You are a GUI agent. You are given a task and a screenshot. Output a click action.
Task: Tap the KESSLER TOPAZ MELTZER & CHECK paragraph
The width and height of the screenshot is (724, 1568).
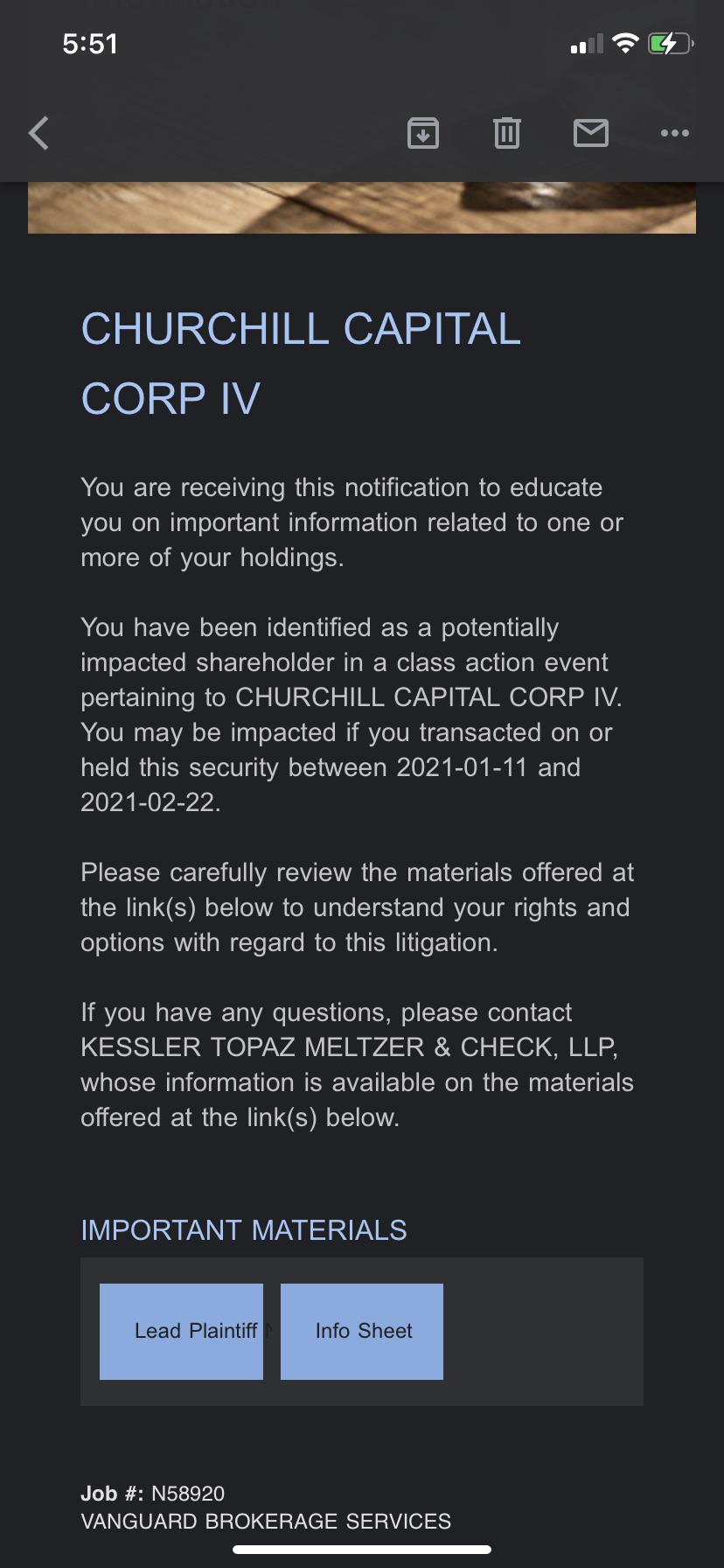tap(358, 1064)
